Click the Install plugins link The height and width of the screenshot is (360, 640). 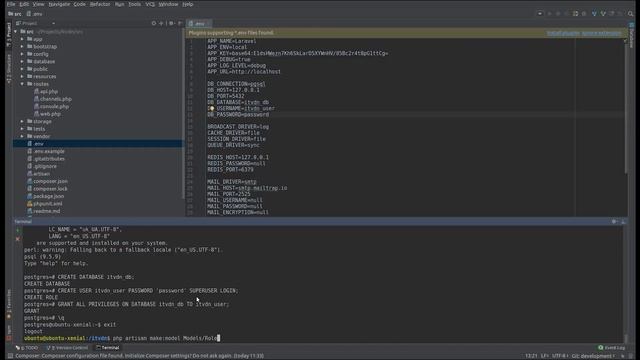563,33
